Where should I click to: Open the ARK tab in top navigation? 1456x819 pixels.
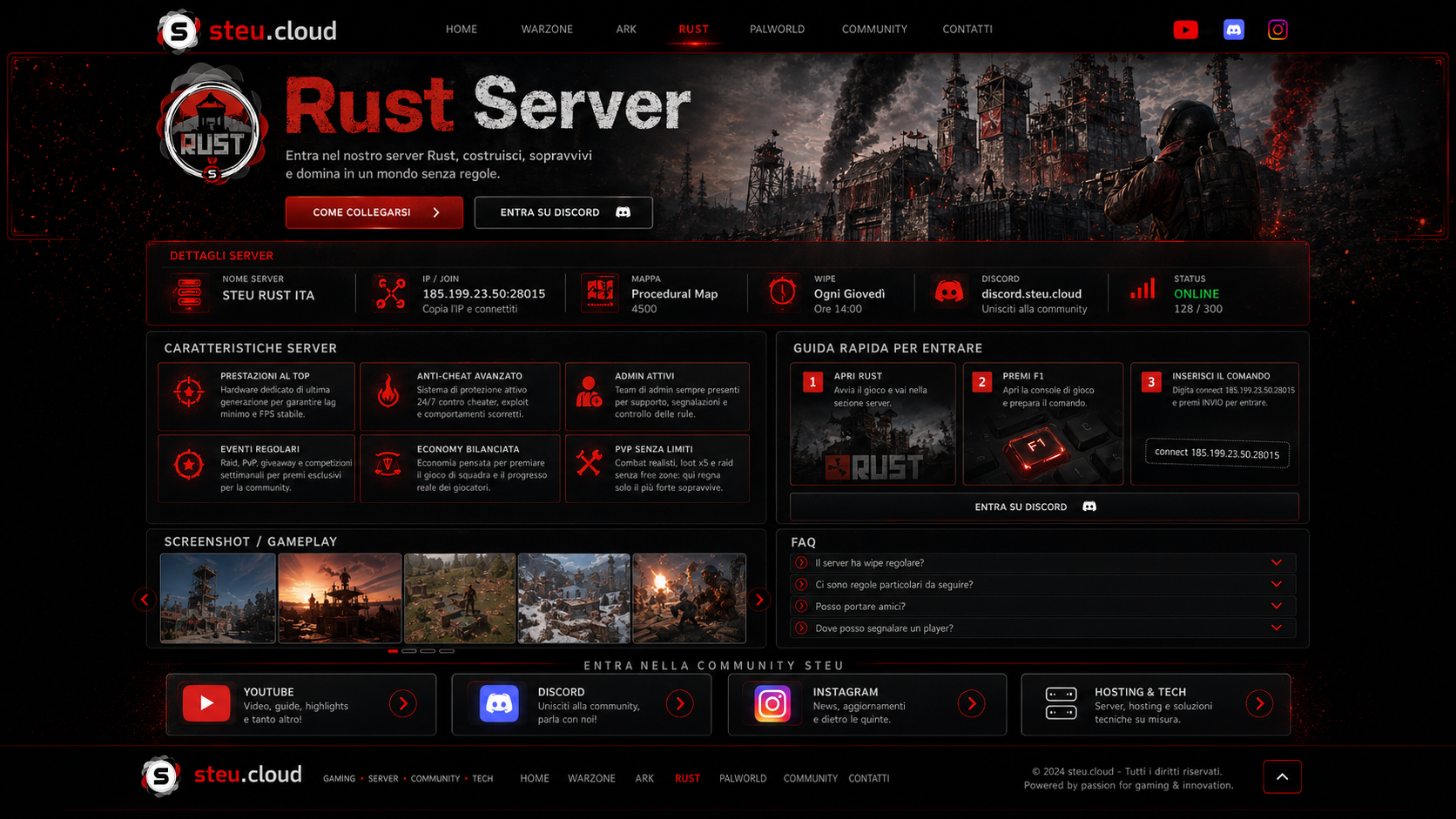pos(626,30)
